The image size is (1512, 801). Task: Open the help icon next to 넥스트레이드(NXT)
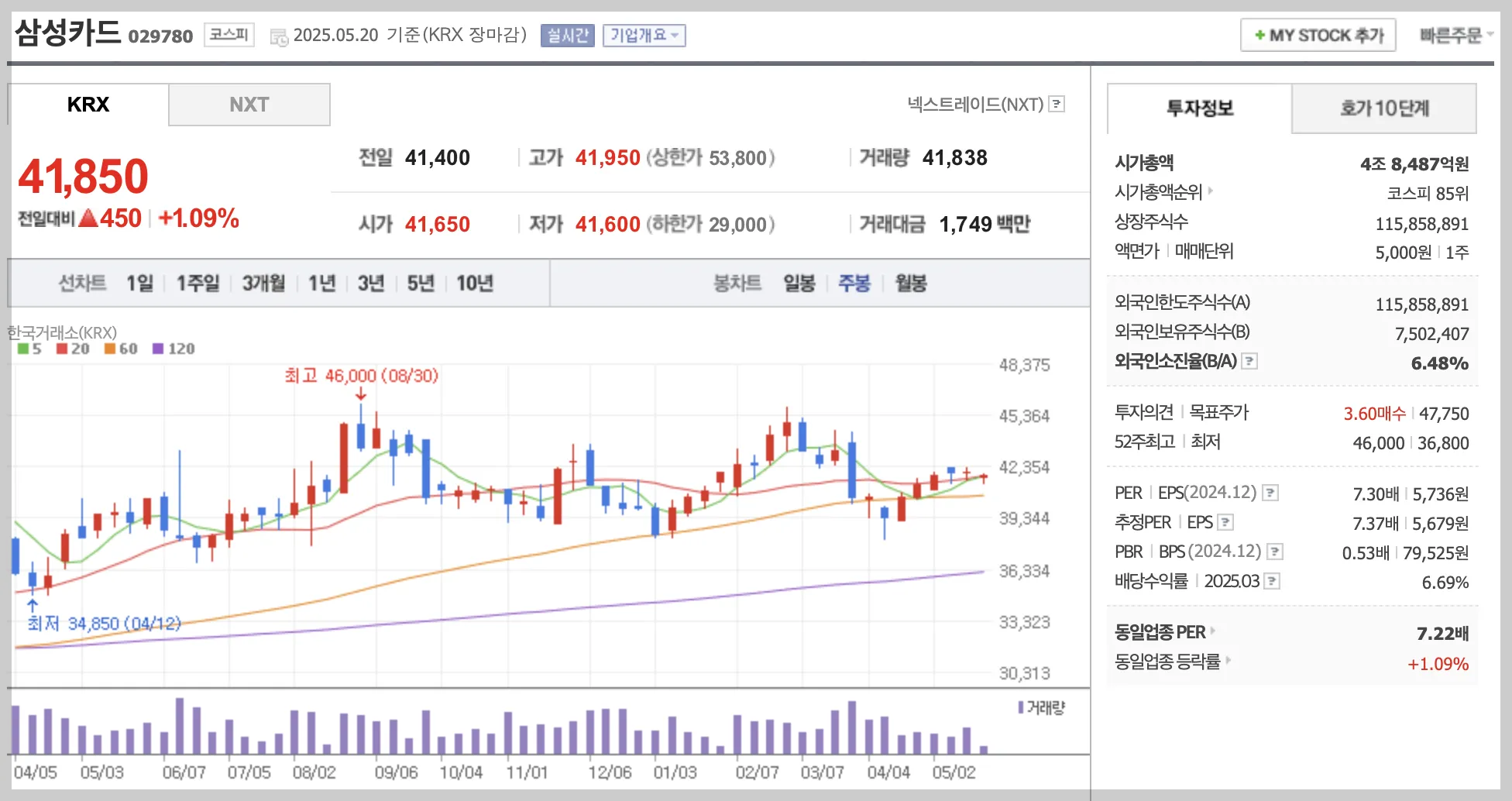click(x=1057, y=104)
